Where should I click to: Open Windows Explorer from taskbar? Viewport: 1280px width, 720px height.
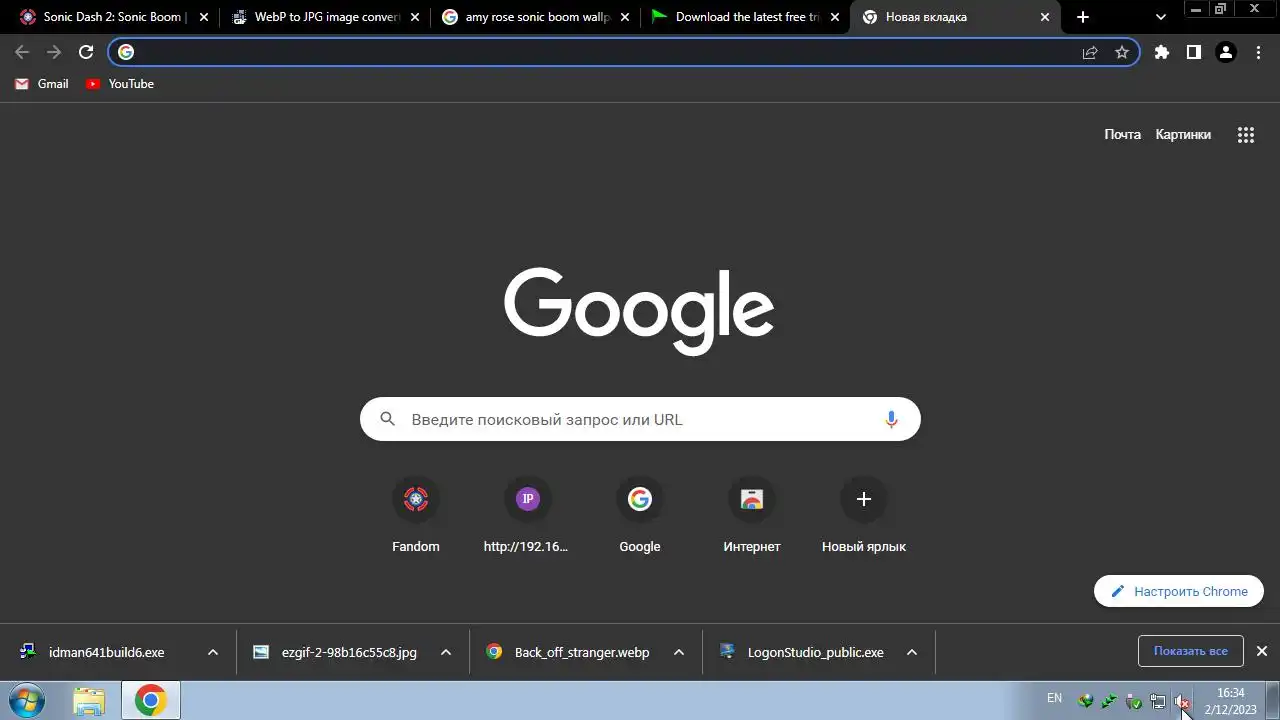click(x=89, y=701)
